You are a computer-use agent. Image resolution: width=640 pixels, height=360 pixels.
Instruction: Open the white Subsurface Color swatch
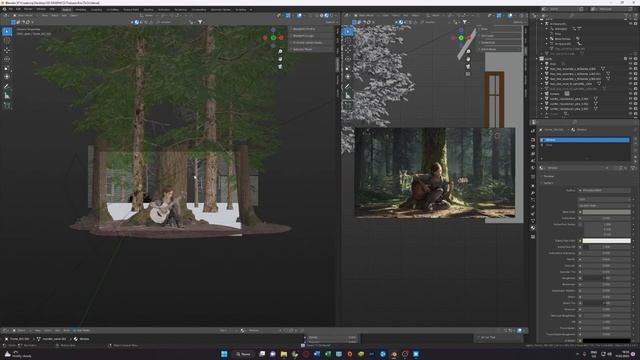coord(606,240)
